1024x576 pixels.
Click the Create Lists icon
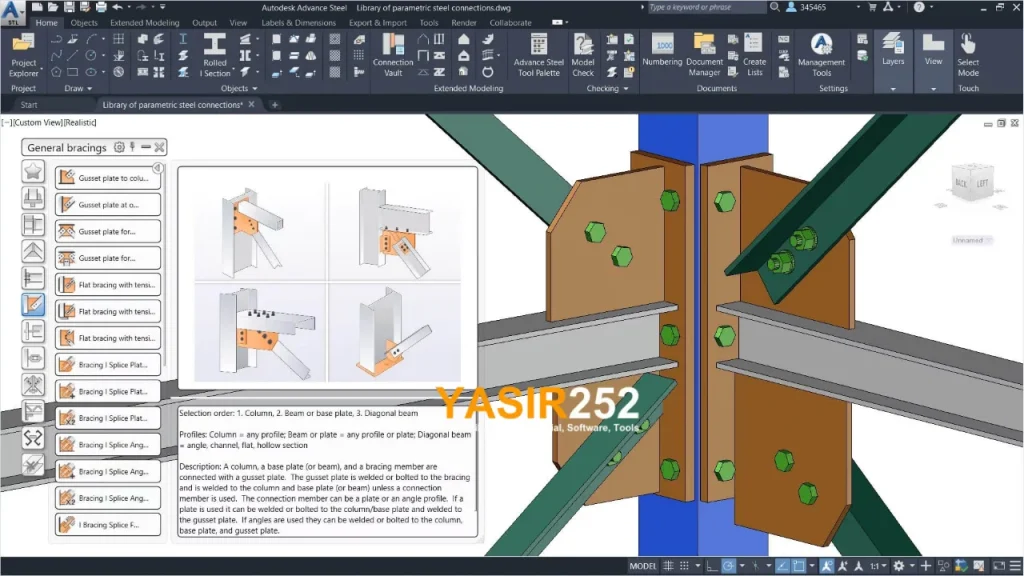tap(754, 55)
